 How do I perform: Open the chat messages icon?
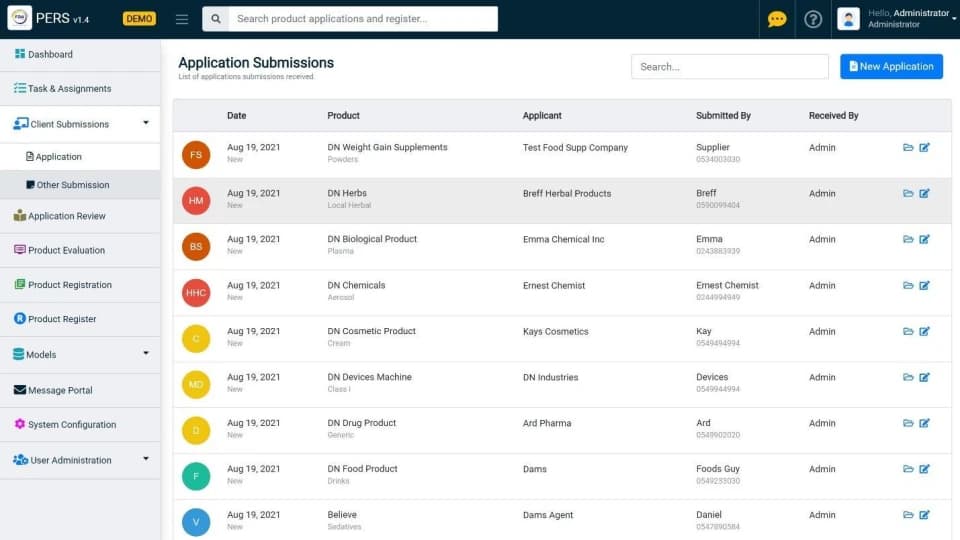776,20
